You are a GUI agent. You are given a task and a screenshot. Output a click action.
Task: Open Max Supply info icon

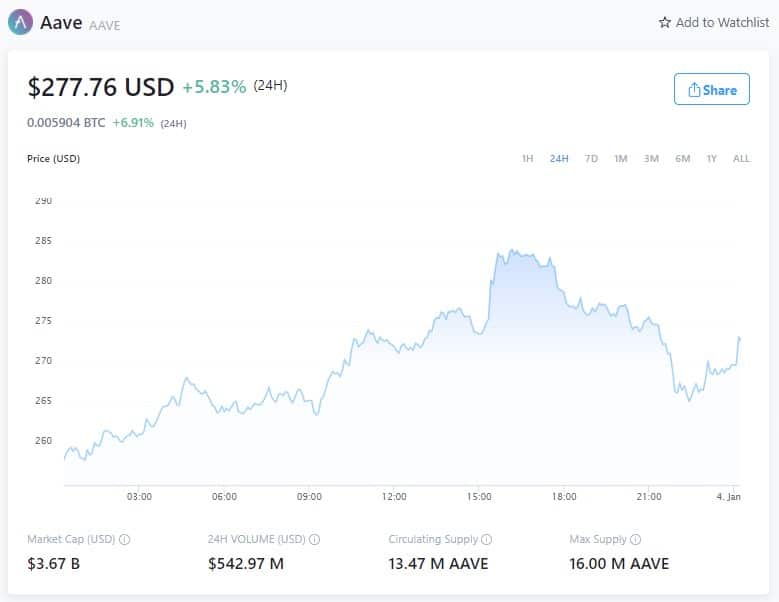pyautogui.click(x=635, y=539)
